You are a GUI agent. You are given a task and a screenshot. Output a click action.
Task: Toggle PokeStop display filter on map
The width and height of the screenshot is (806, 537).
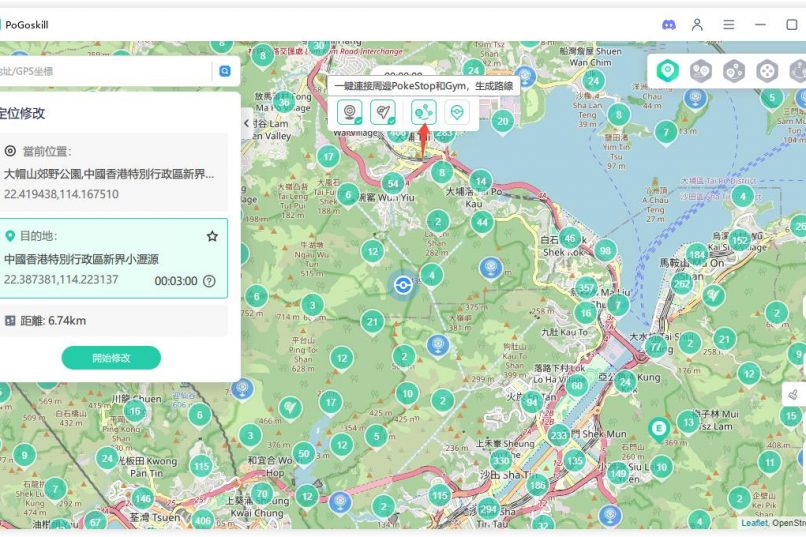pyautogui.click(x=349, y=112)
